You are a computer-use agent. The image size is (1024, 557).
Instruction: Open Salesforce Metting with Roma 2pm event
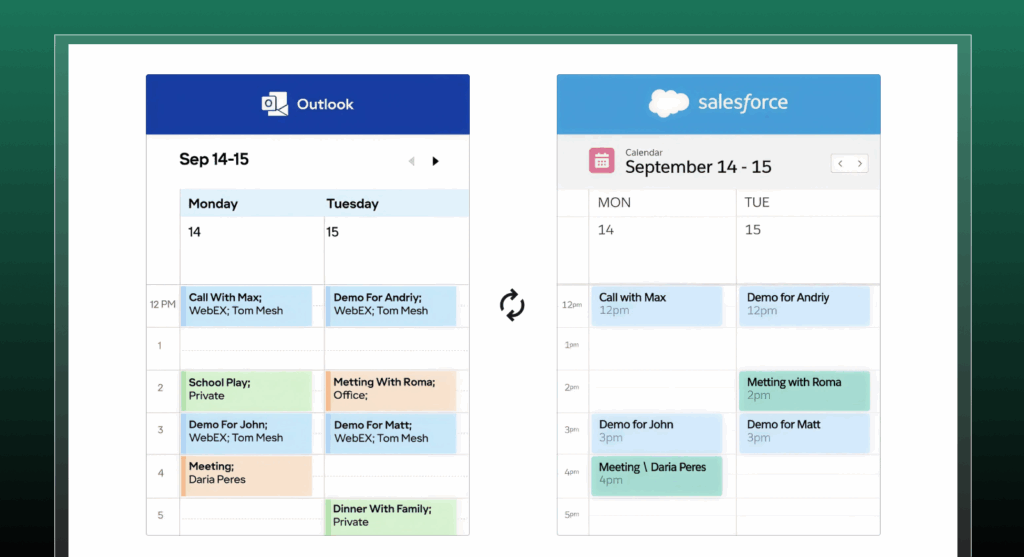[805, 389]
